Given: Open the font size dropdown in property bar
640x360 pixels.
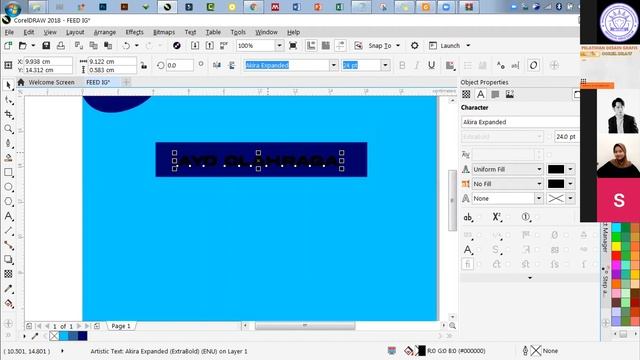Looking at the screenshot, I should (385, 65).
